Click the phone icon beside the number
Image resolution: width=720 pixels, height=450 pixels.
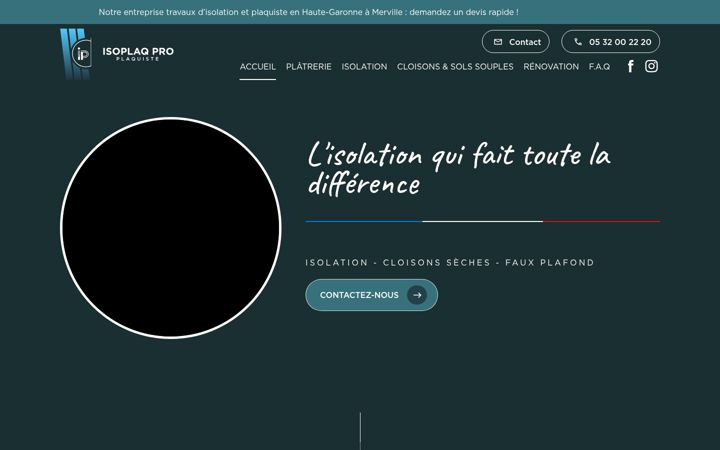tap(578, 42)
